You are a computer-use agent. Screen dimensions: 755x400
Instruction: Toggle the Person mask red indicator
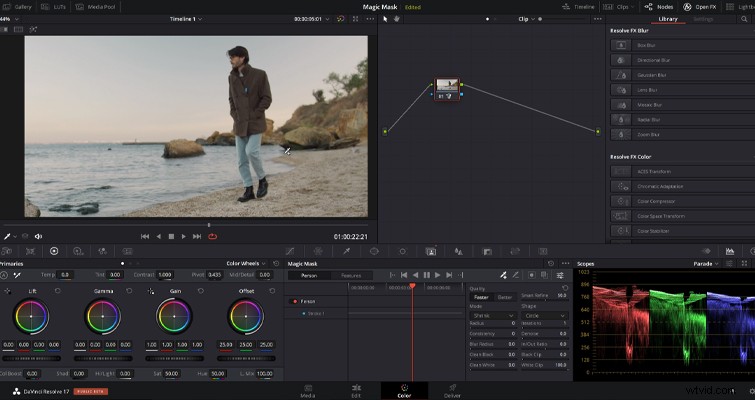(294, 301)
